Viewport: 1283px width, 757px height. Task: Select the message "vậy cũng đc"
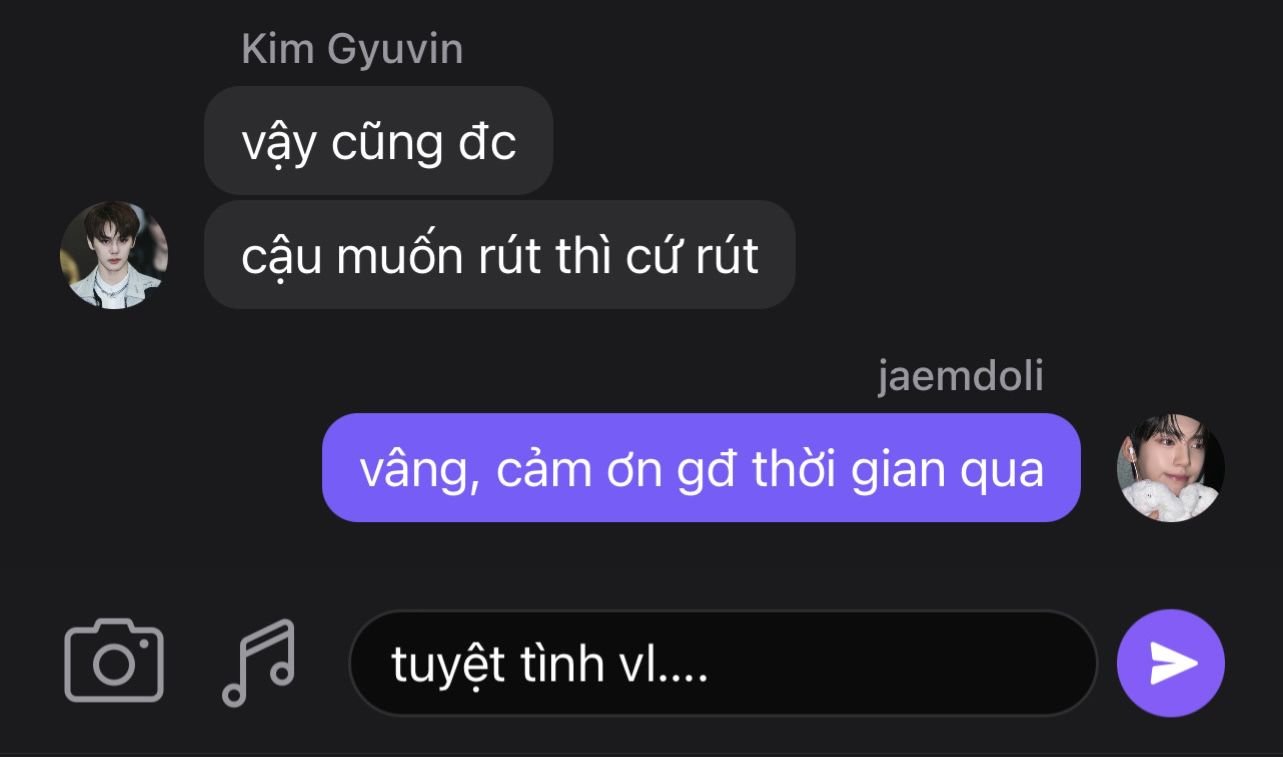point(378,141)
